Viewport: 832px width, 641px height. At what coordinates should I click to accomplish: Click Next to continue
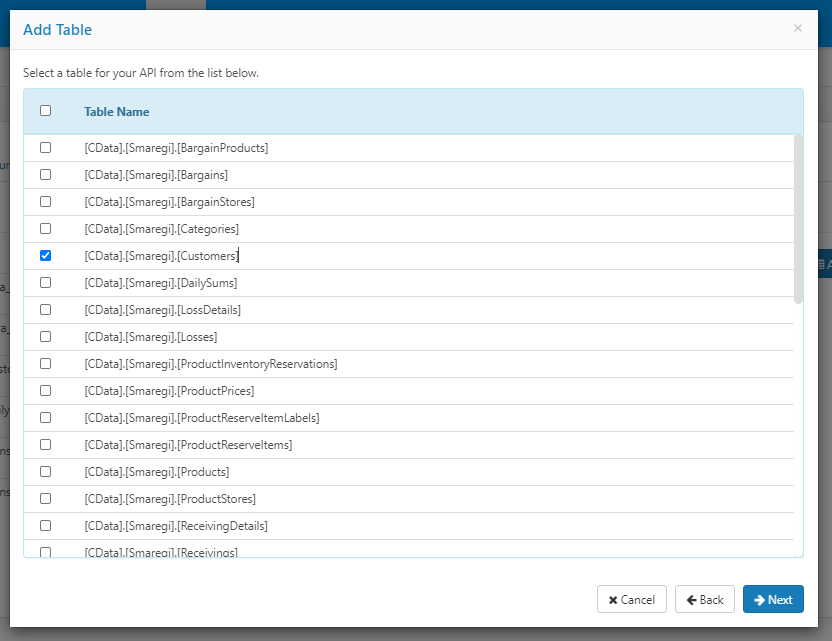[x=773, y=599]
